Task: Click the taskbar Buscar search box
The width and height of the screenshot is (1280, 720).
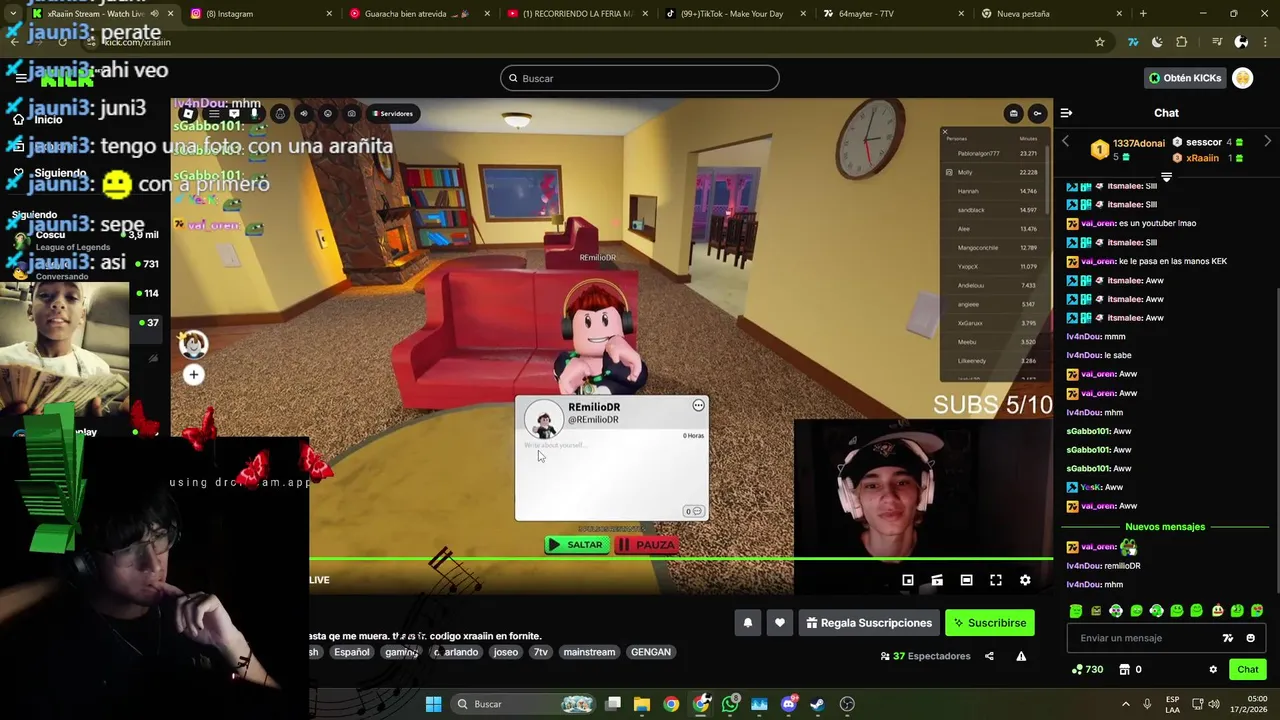Action: (523, 704)
